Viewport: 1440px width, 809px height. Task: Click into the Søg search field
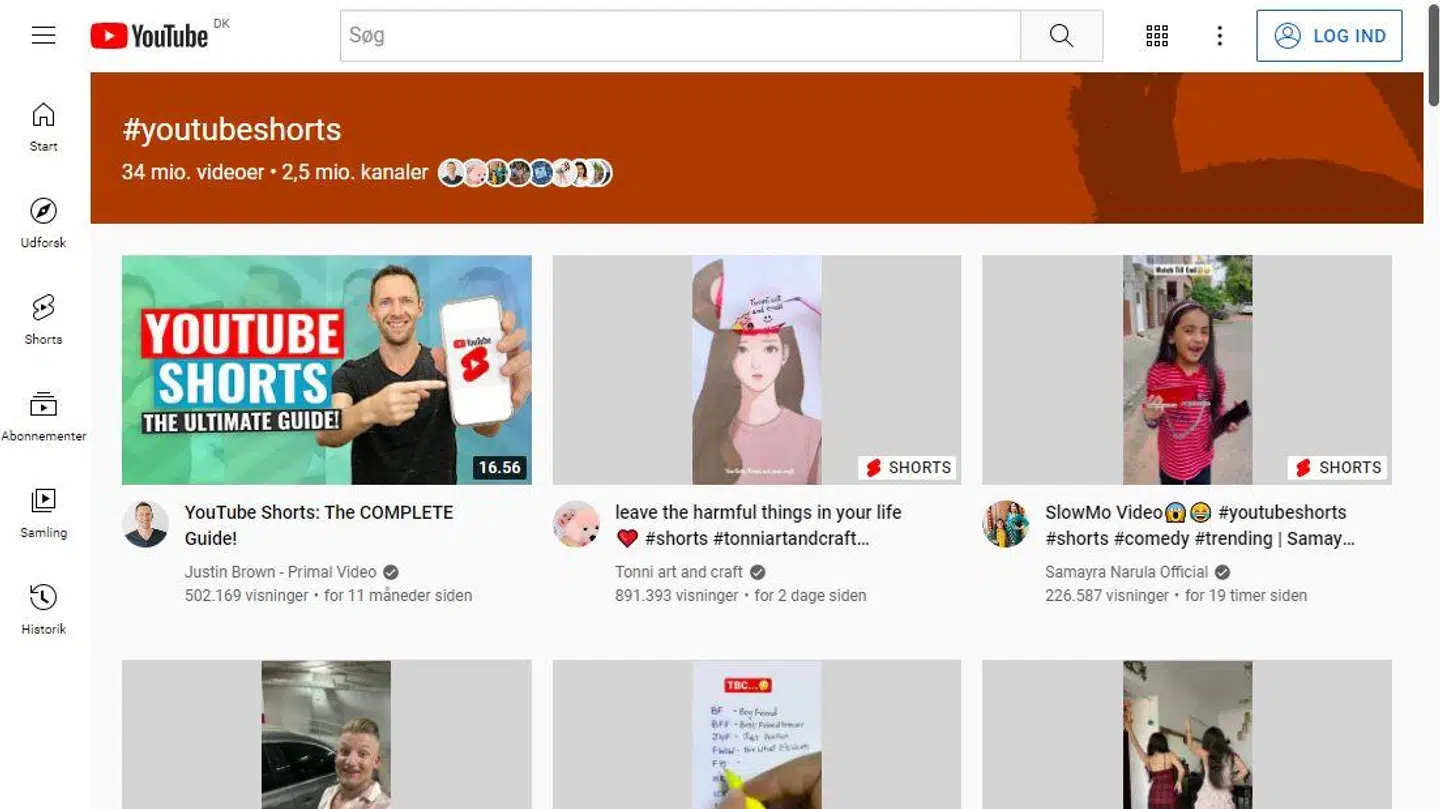(x=680, y=36)
